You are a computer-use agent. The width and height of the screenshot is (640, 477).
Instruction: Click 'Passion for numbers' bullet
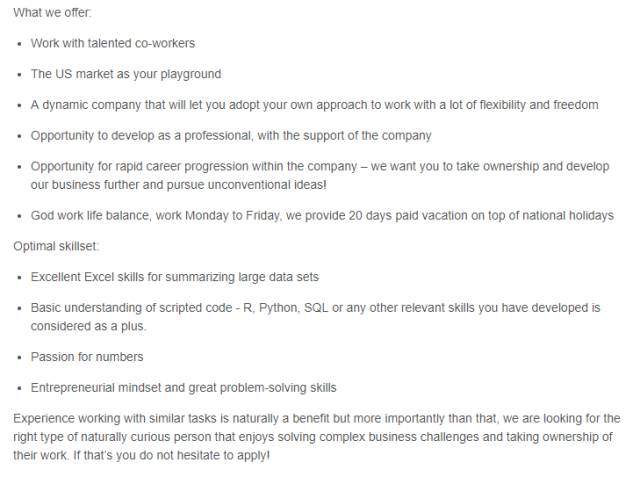coord(87,357)
